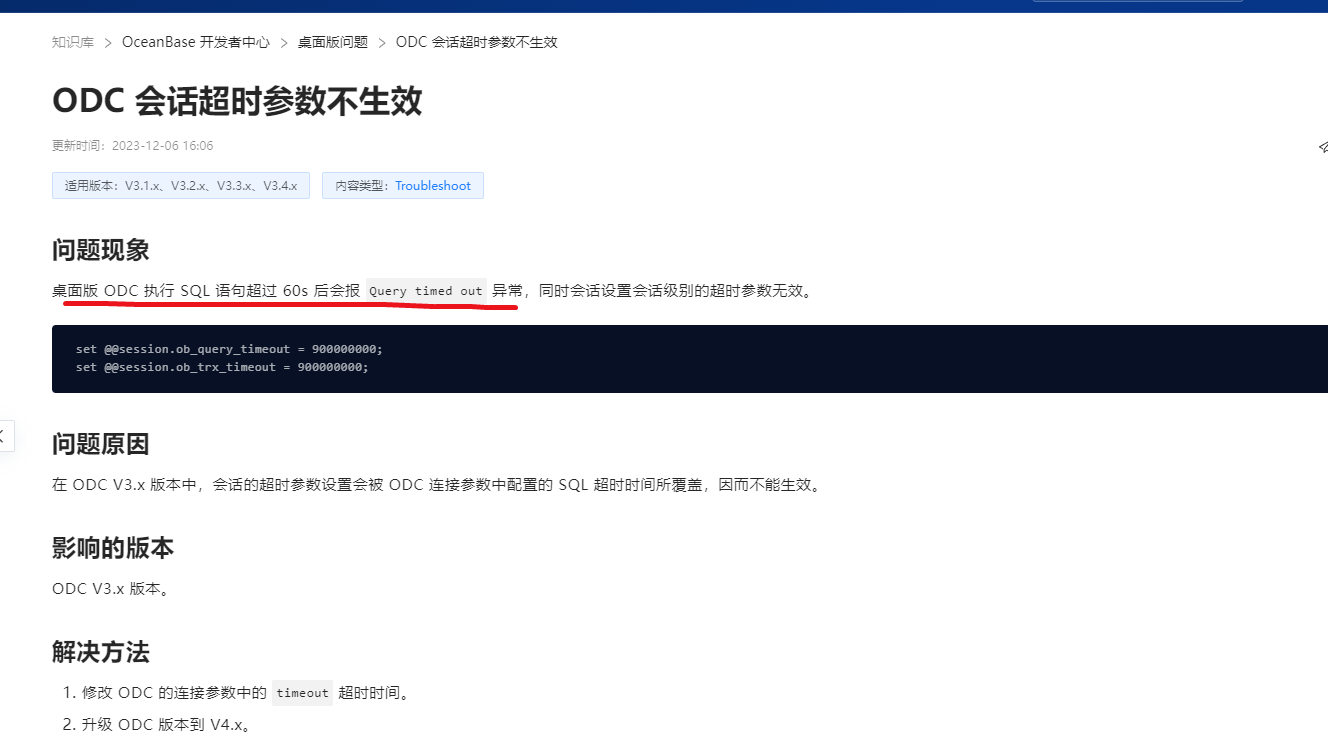This screenshot has height=755, width=1328.
Task: Open the Troubleshoot content type link
Action: (433, 186)
